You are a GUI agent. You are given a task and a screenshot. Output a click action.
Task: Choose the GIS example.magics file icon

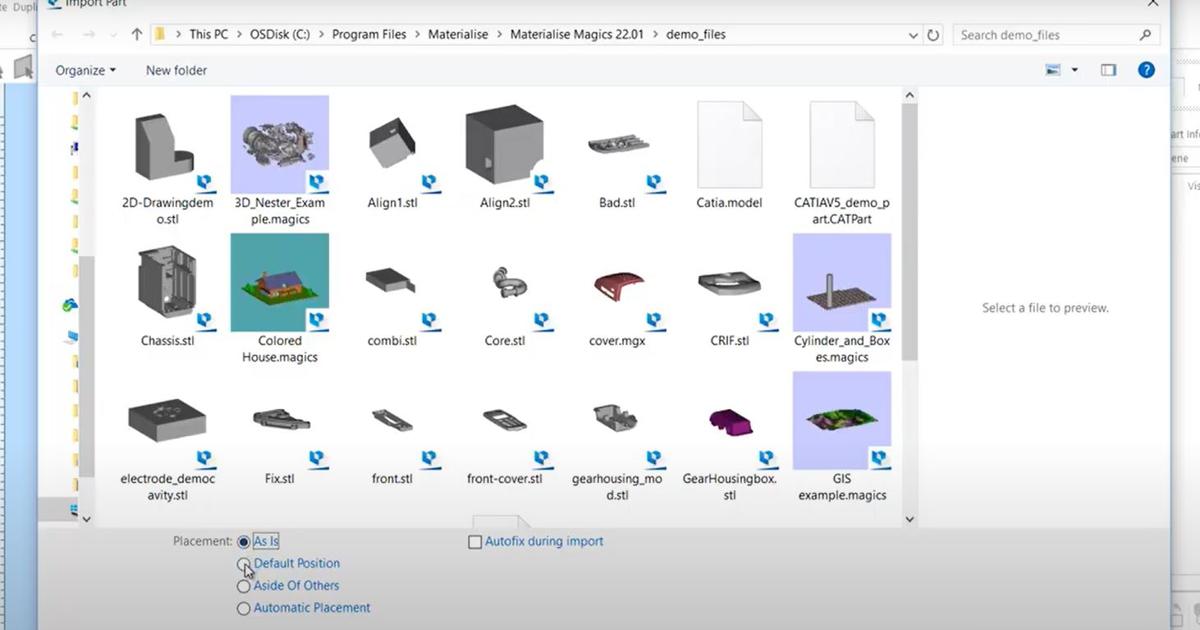click(x=842, y=420)
